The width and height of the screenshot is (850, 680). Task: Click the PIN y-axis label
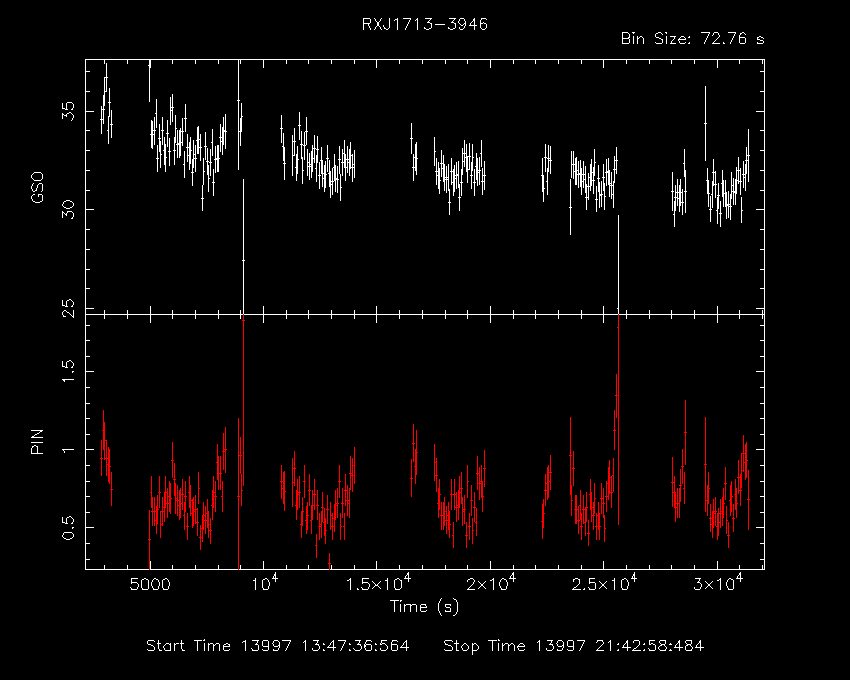(37, 441)
